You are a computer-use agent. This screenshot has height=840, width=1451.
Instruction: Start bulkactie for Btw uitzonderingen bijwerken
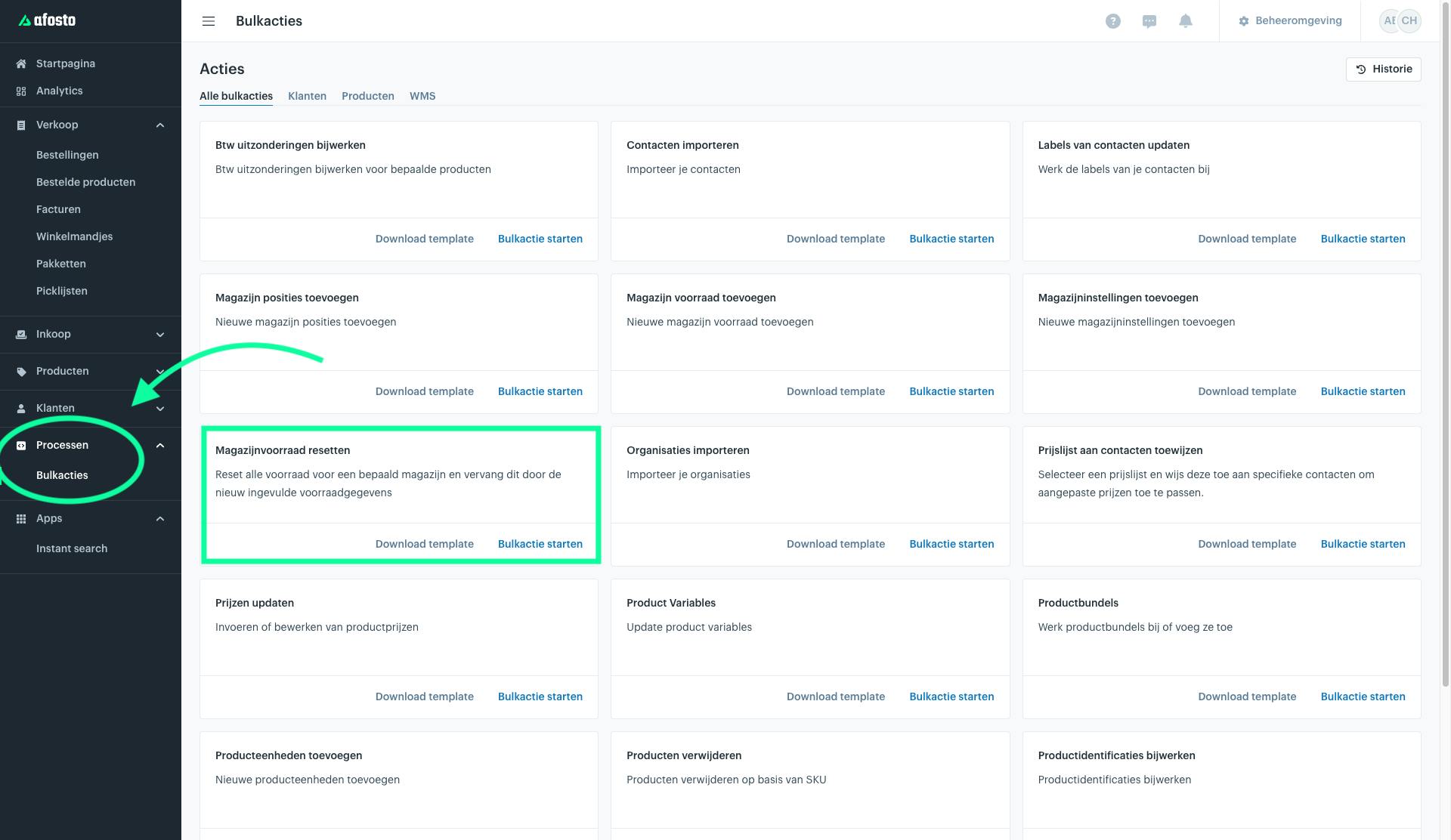[540, 239]
